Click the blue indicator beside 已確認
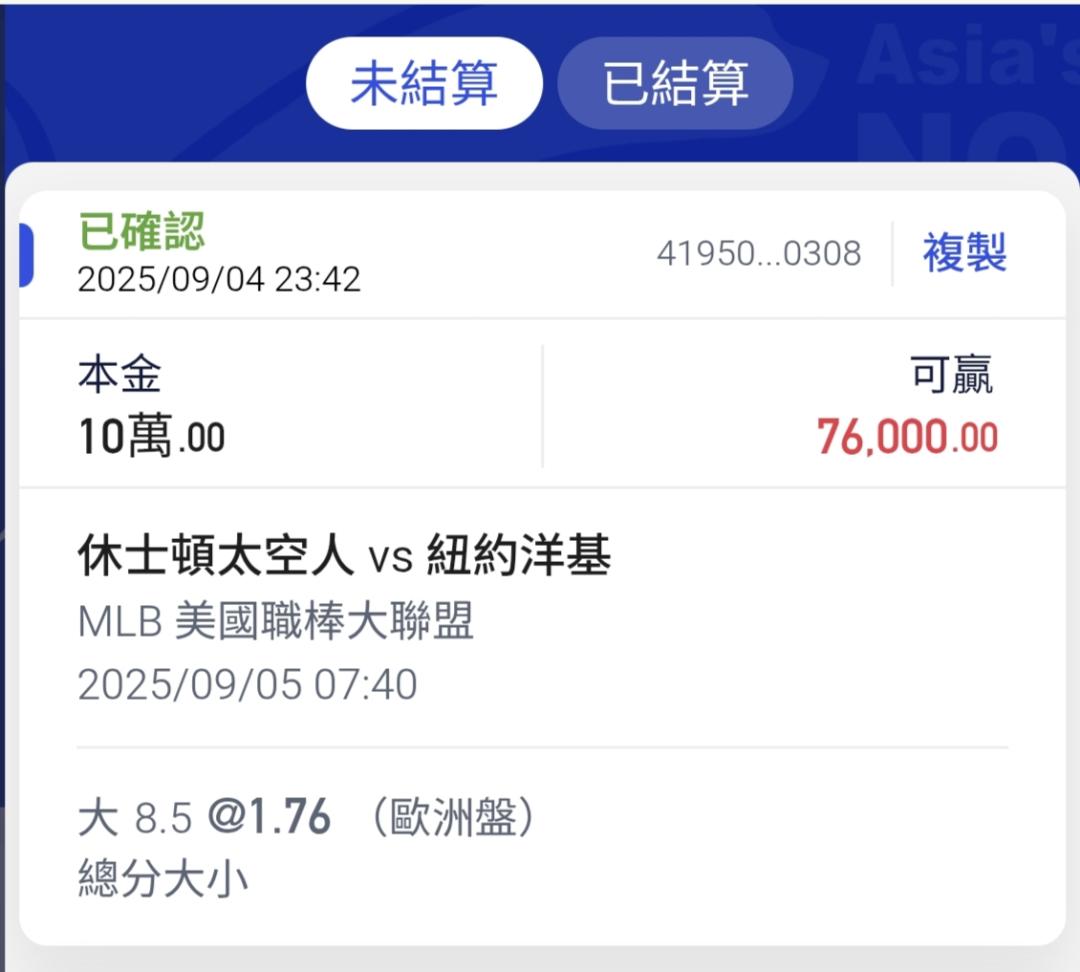 [26, 255]
